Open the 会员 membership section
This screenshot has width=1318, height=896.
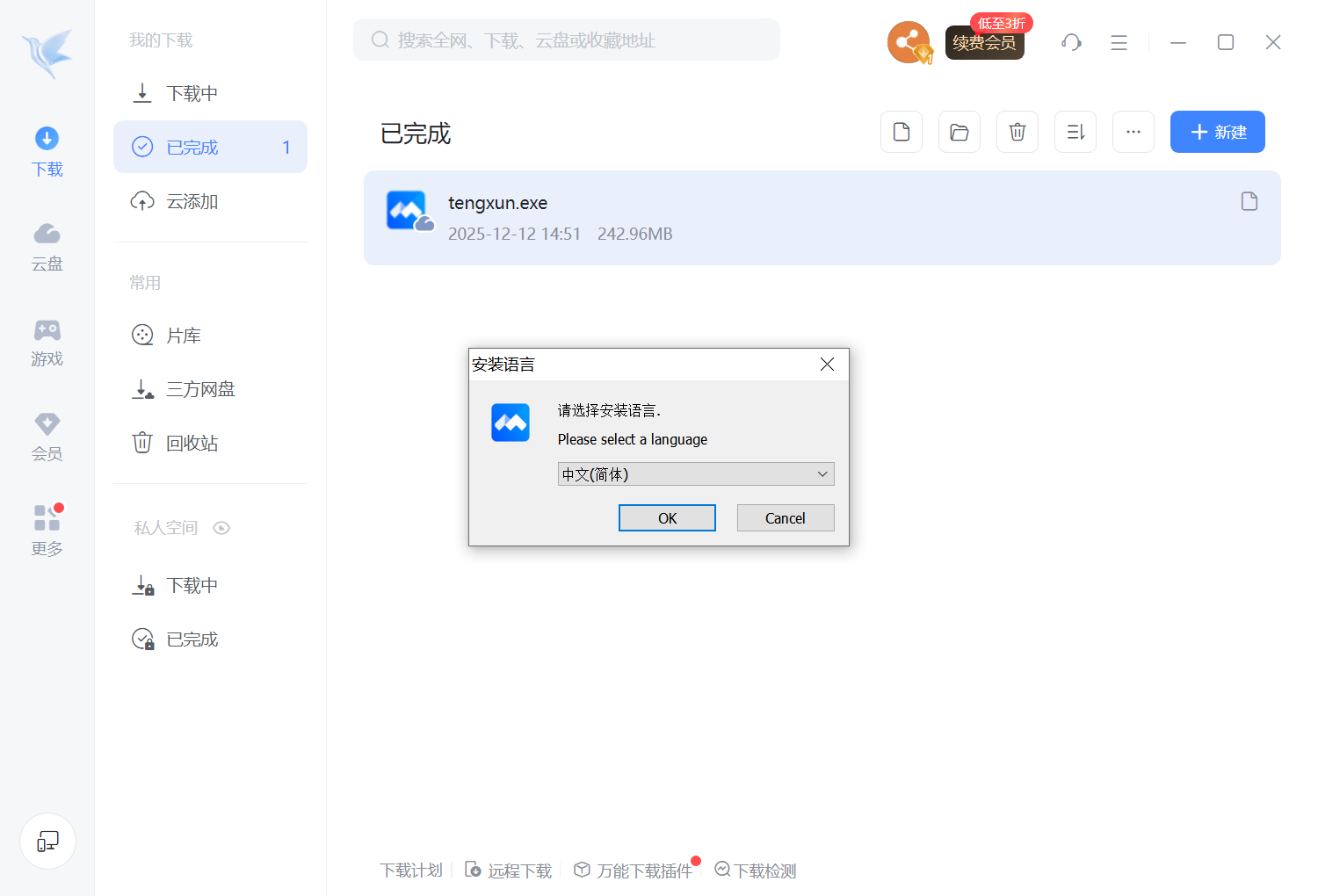[x=47, y=437]
